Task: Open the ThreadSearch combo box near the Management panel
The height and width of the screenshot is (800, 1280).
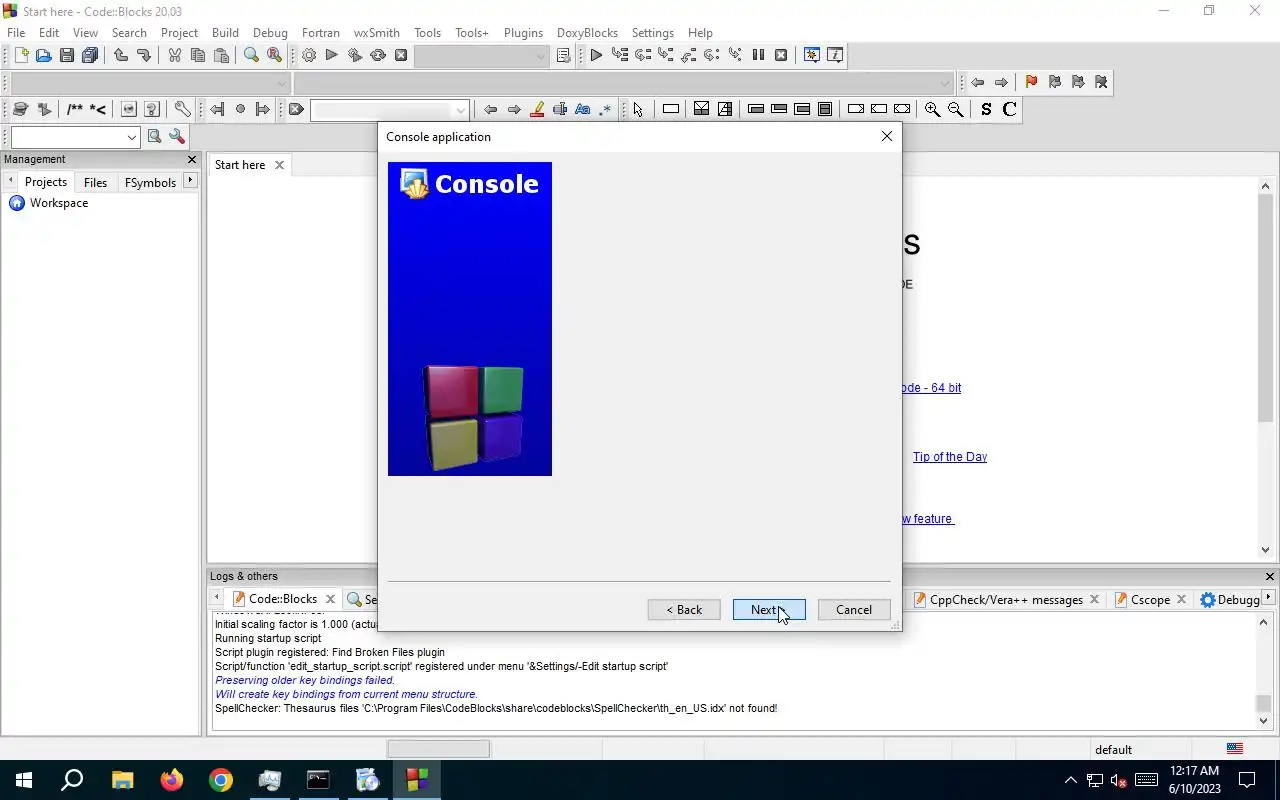Action: 75,137
